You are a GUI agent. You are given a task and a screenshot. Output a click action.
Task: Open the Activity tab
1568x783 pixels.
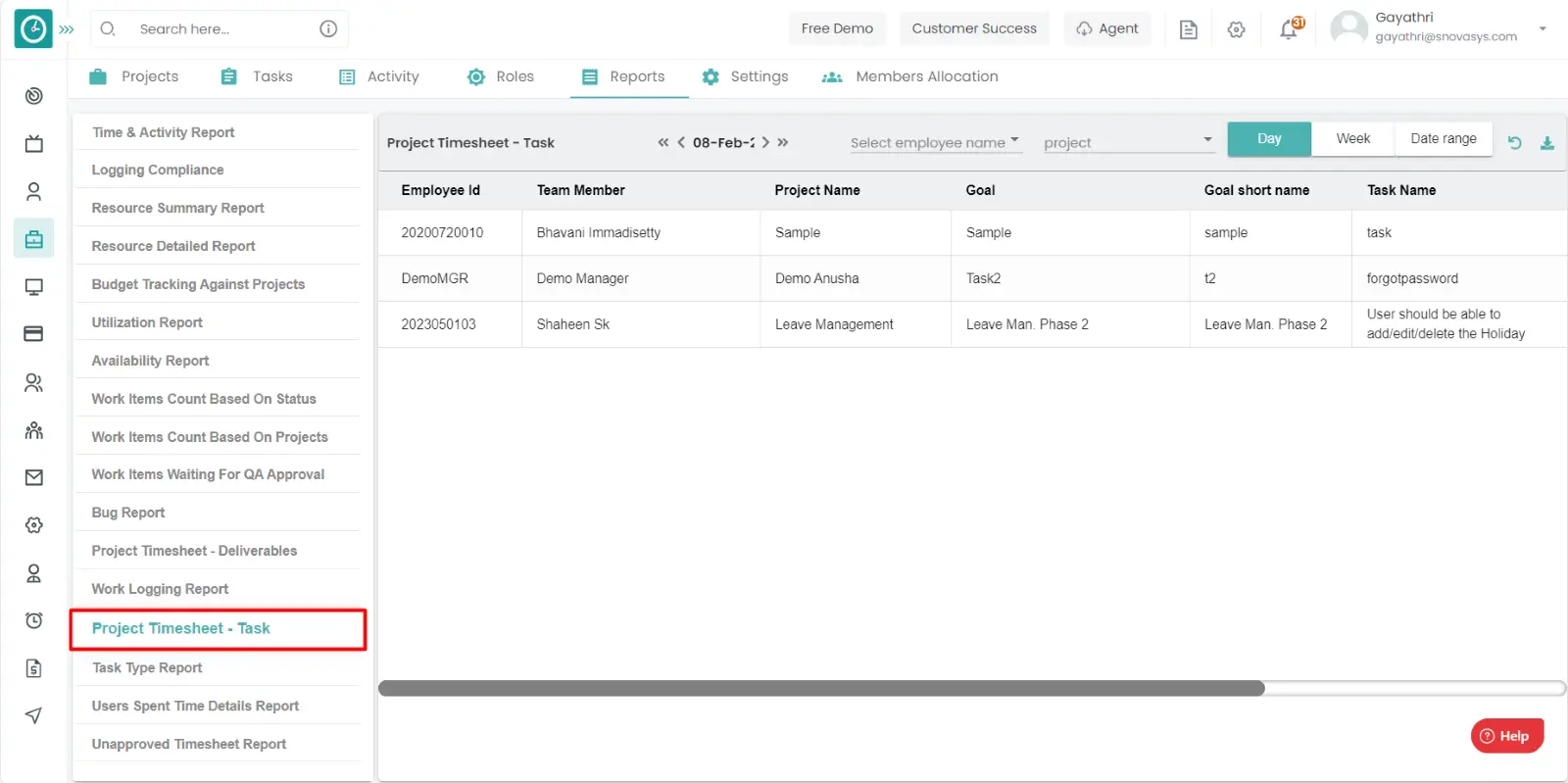(379, 76)
